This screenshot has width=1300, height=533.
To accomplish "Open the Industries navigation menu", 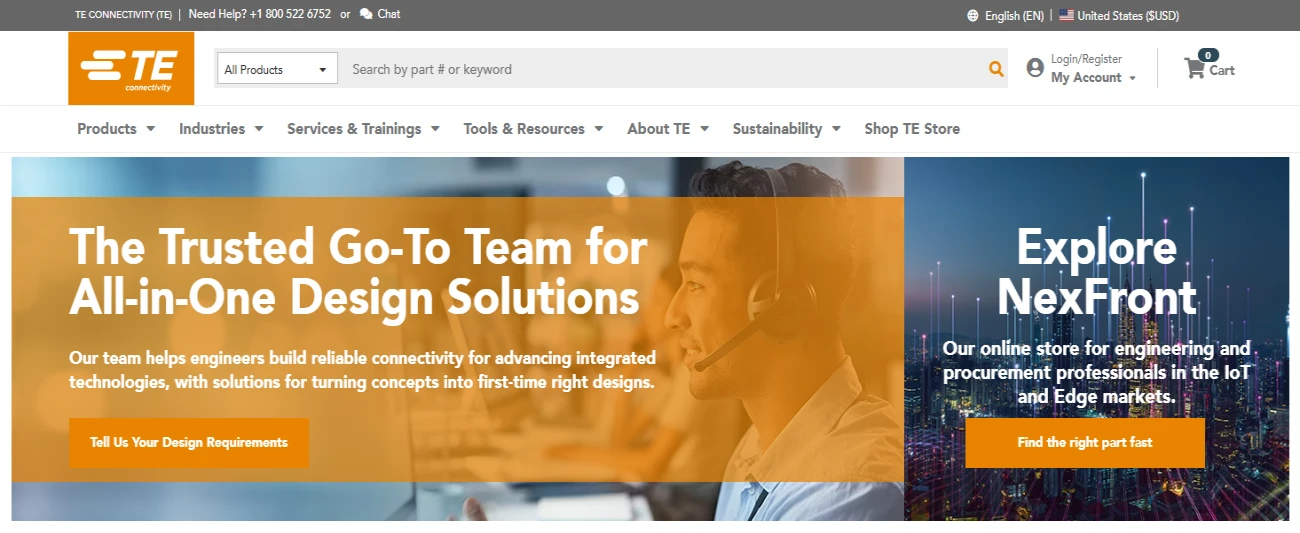I will point(221,128).
